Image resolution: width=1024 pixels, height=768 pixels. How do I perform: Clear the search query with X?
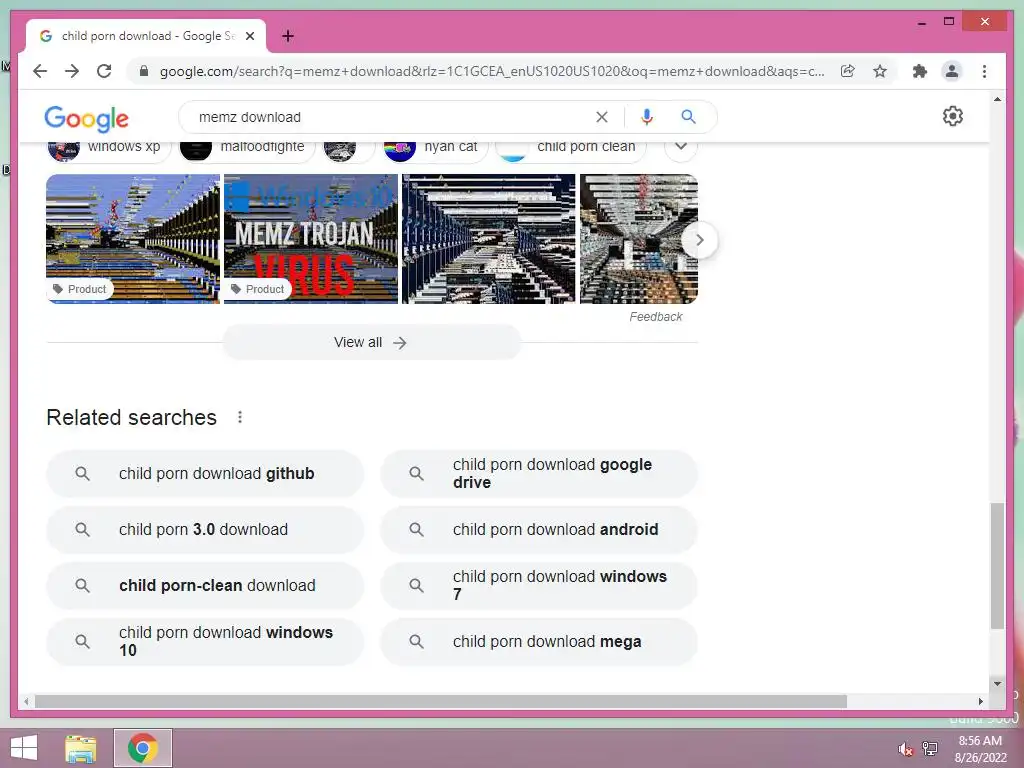tap(601, 117)
